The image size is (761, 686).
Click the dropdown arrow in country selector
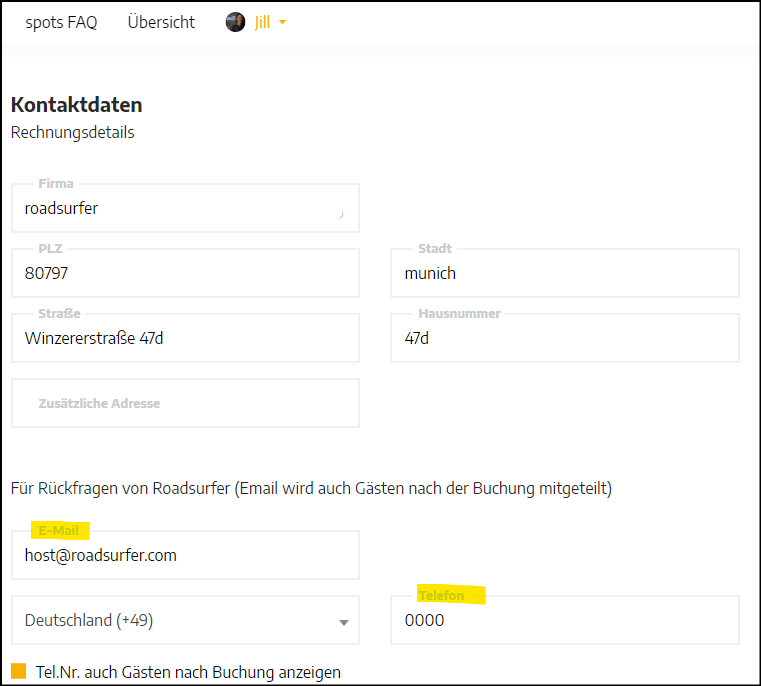[344, 622]
